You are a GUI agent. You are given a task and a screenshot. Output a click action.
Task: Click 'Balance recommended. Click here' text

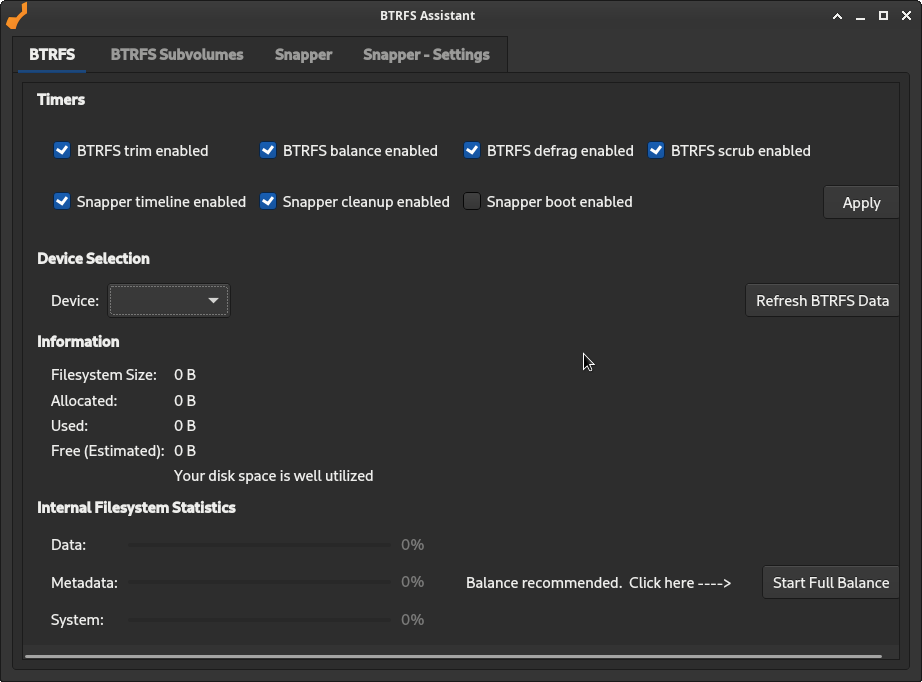[x=599, y=583]
